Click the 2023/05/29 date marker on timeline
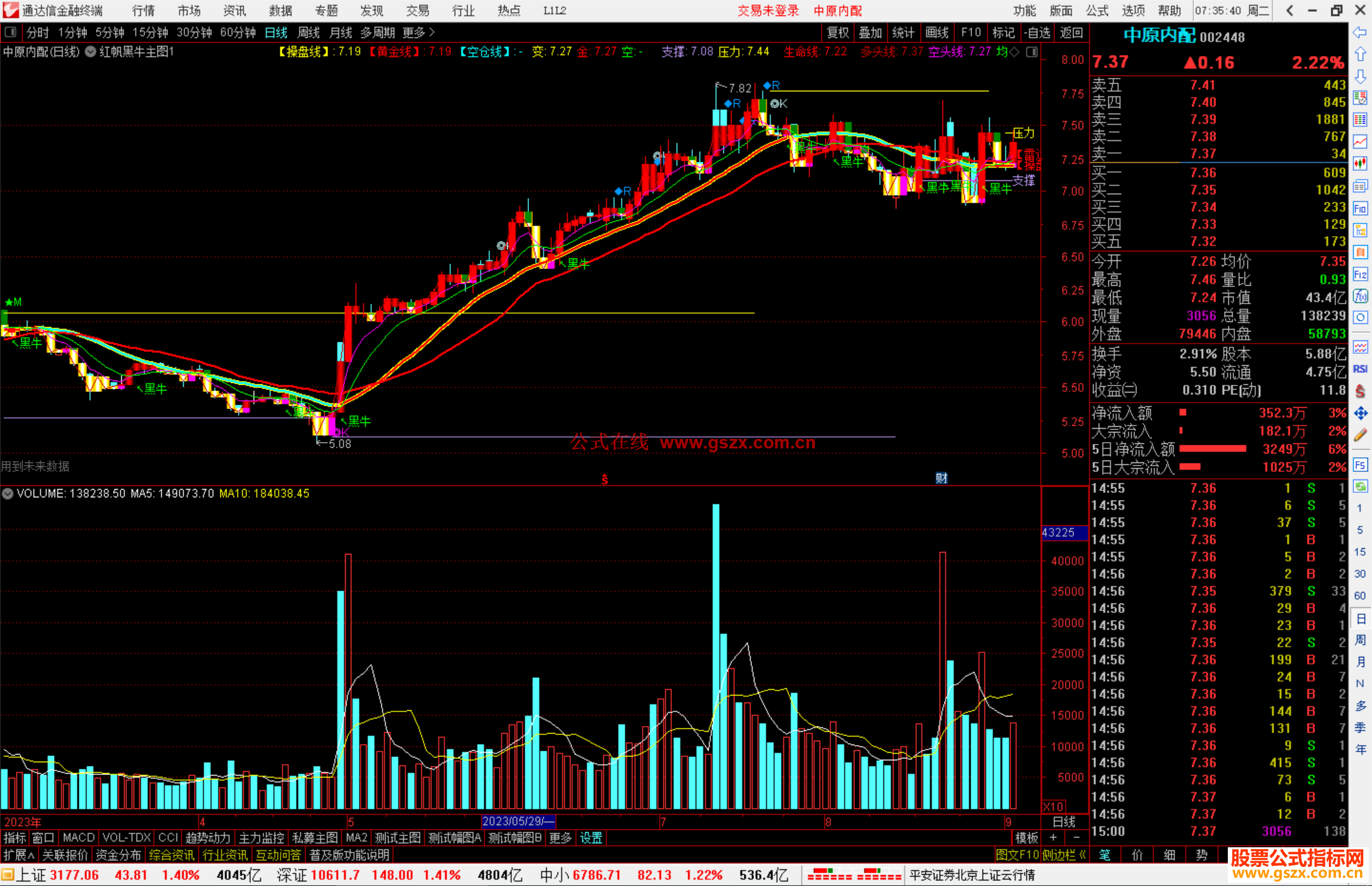Viewport: 1372px width, 886px height. [x=518, y=821]
